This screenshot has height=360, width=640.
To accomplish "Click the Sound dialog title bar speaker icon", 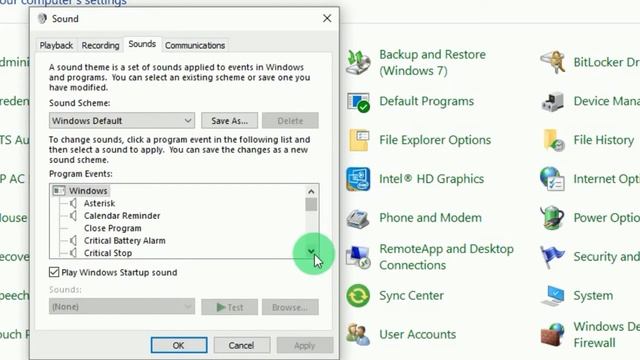I will point(42,18).
